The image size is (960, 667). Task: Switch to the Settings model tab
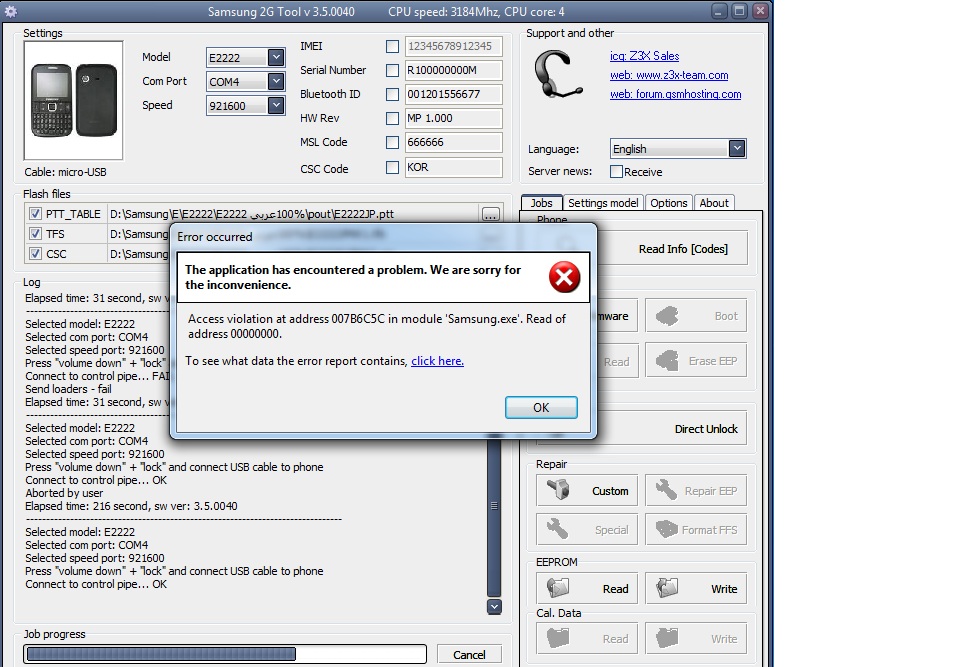coord(603,203)
